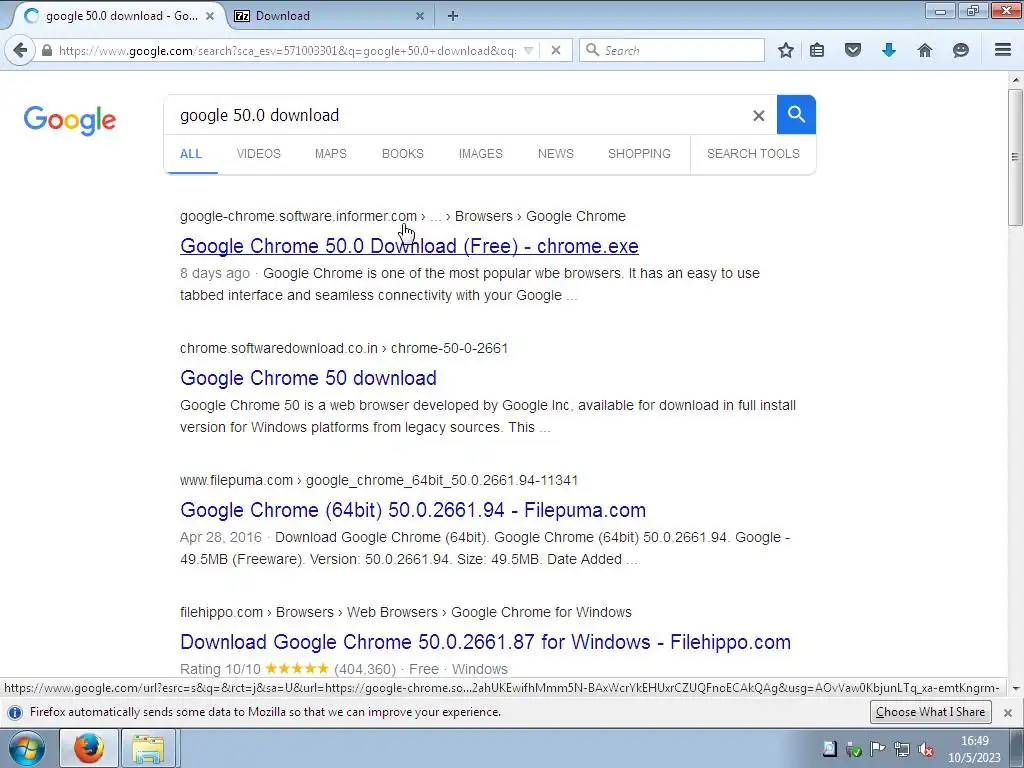Viewport: 1024px width, 768px height.
Task: Dismiss the Firefox data notification bar
Action: (x=1008, y=712)
